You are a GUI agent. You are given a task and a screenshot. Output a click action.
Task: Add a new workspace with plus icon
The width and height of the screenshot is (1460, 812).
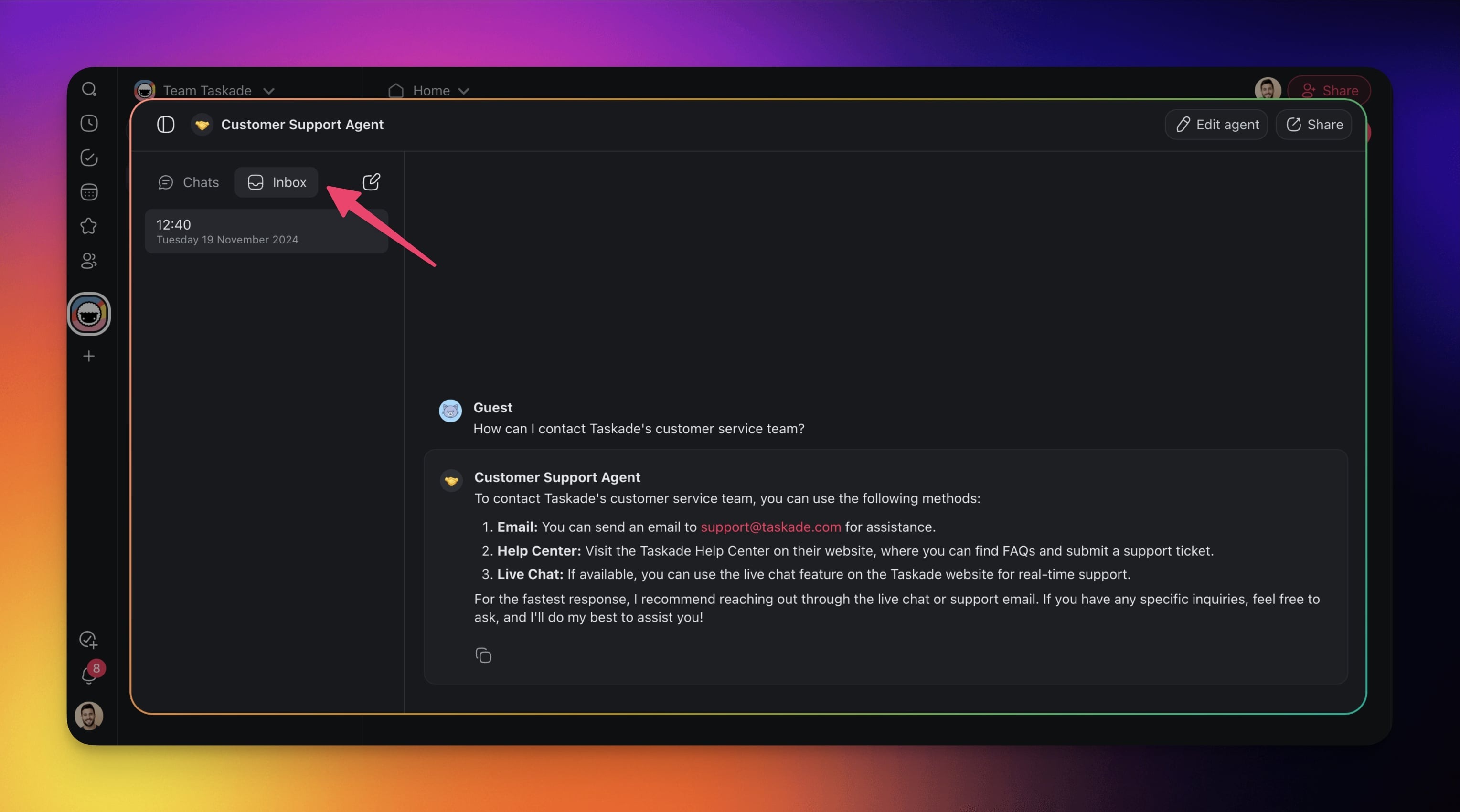pos(89,356)
